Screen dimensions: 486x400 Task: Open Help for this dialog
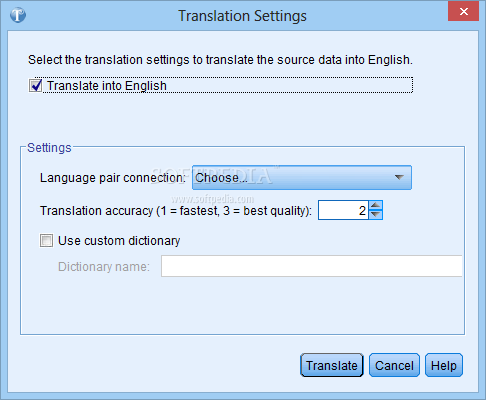[x=444, y=365]
